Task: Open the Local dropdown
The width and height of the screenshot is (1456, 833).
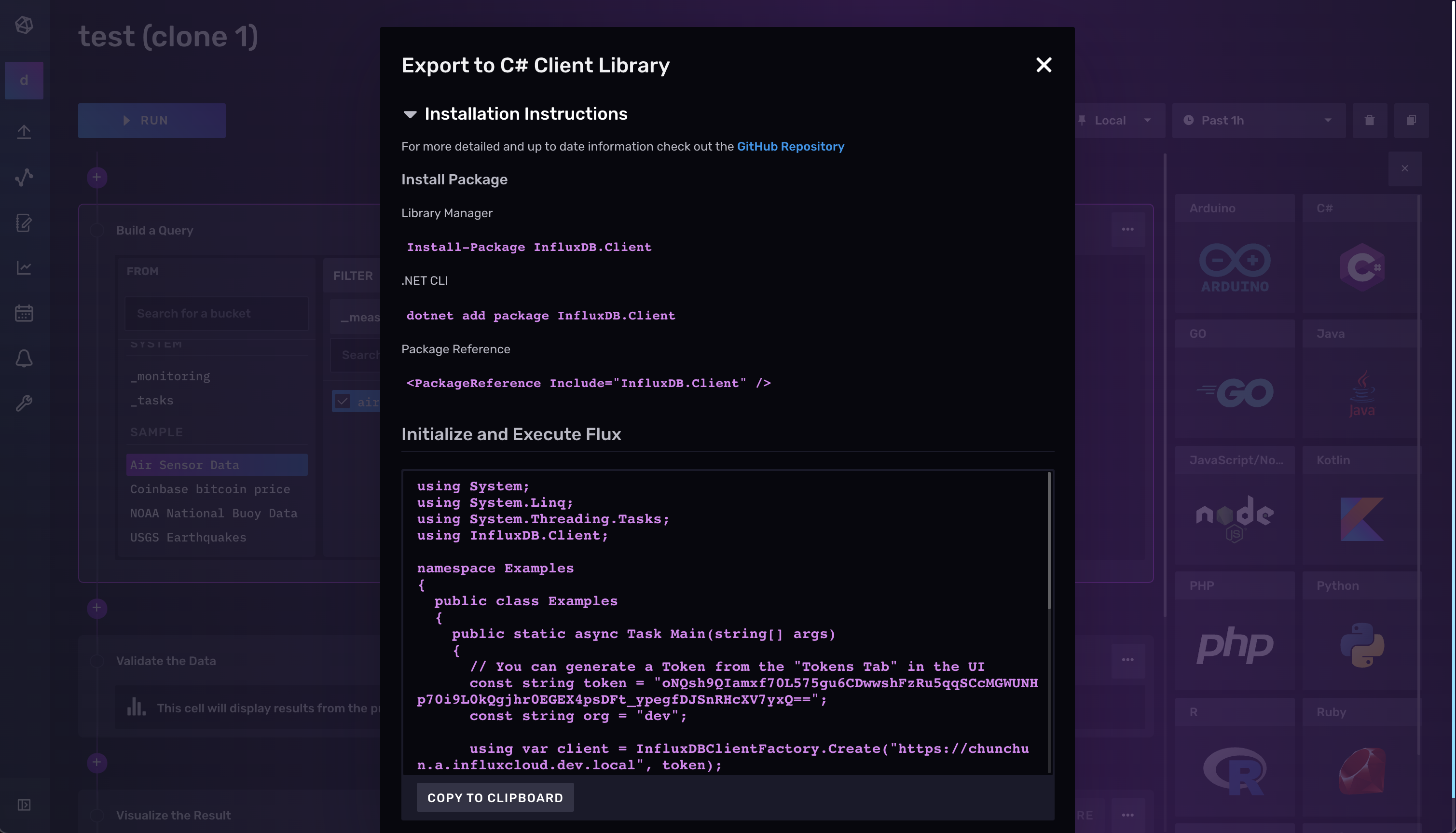Action: pyautogui.click(x=1118, y=120)
